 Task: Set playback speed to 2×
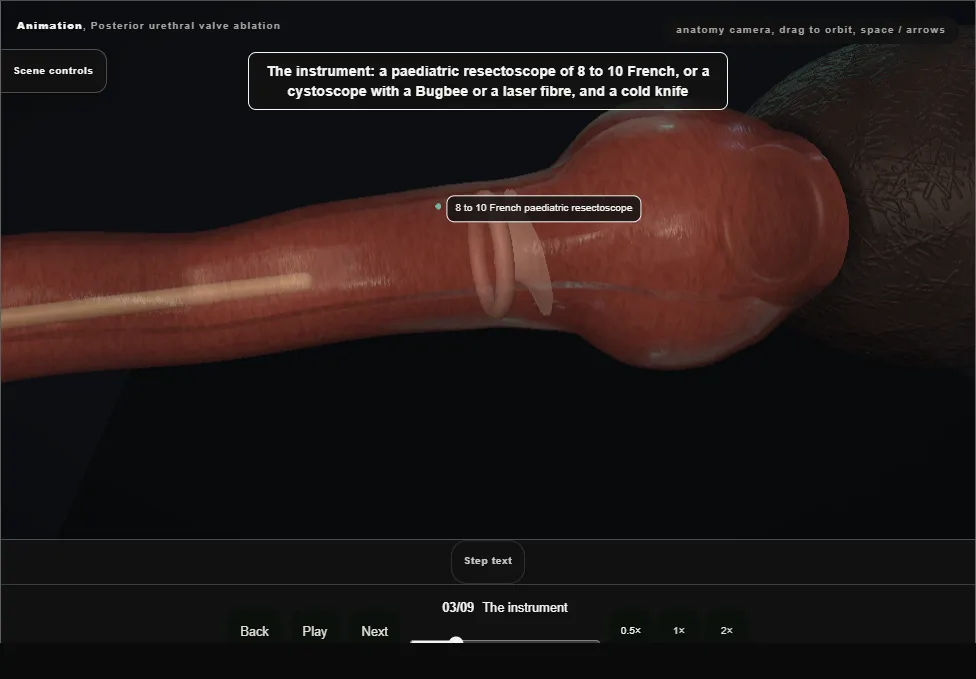[726, 630]
